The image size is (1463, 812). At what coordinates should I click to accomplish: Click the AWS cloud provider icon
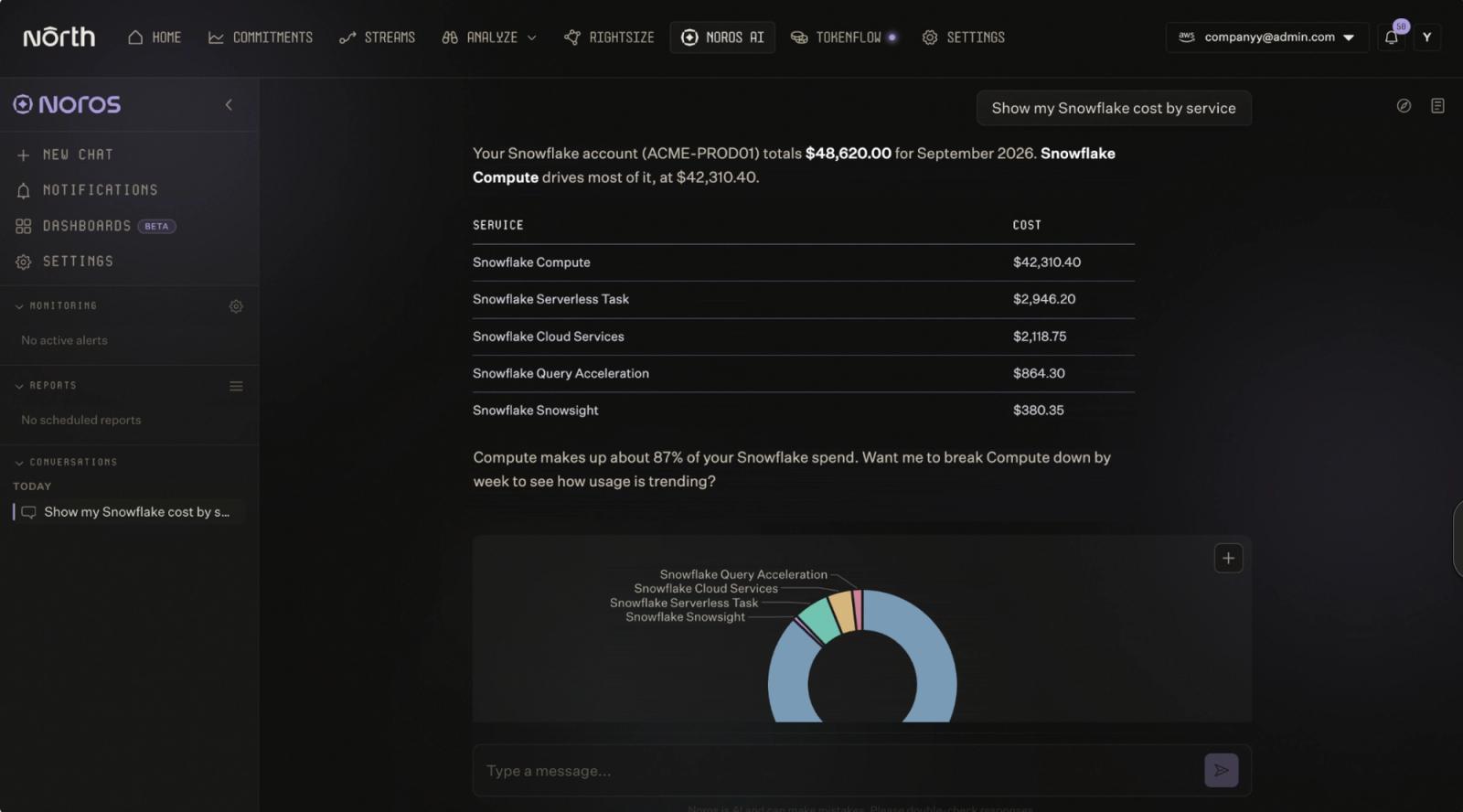click(1187, 37)
